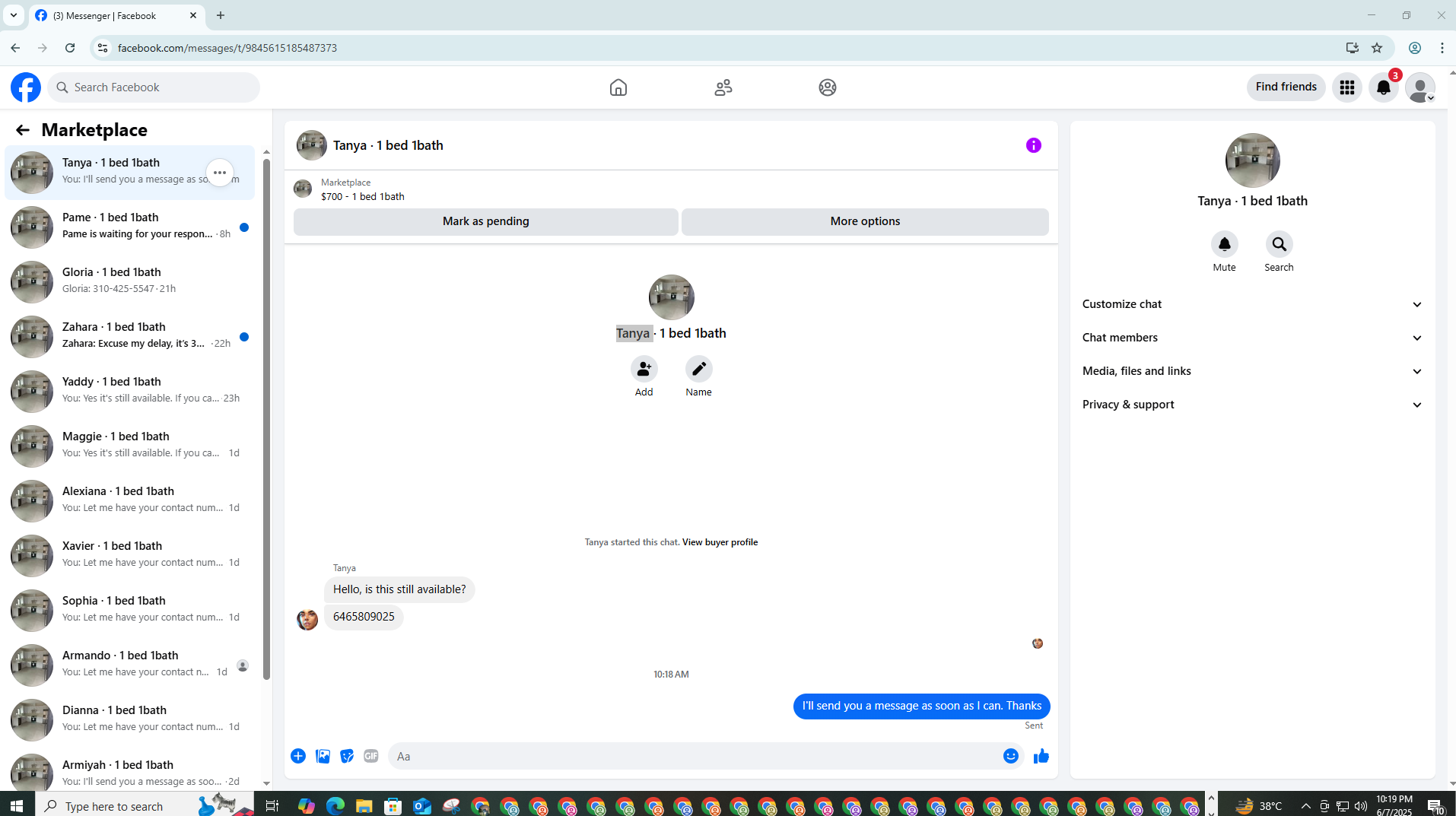Click Mark as pending
The height and width of the screenshot is (816, 1456).
tap(486, 221)
